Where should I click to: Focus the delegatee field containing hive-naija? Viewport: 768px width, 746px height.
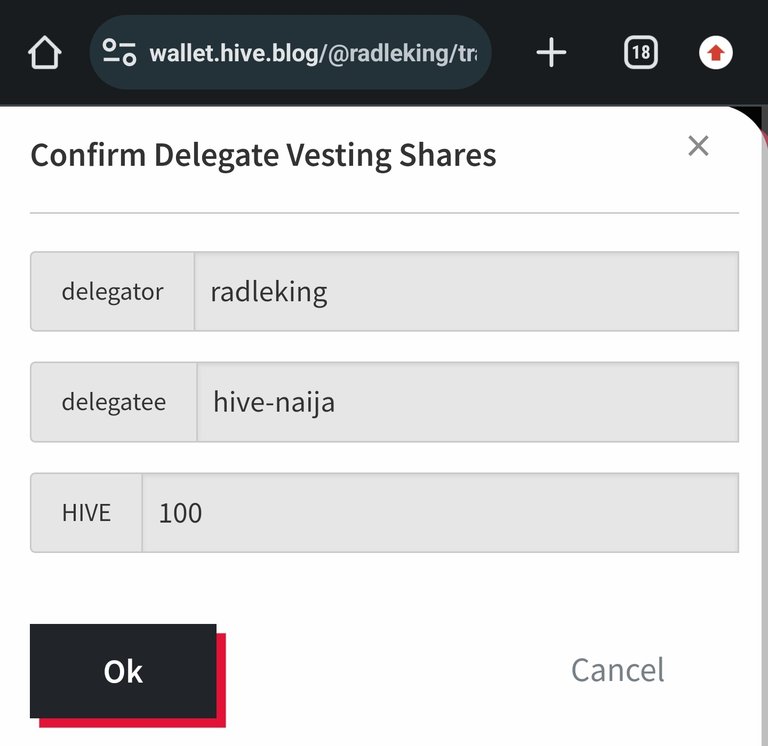coord(468,402)
